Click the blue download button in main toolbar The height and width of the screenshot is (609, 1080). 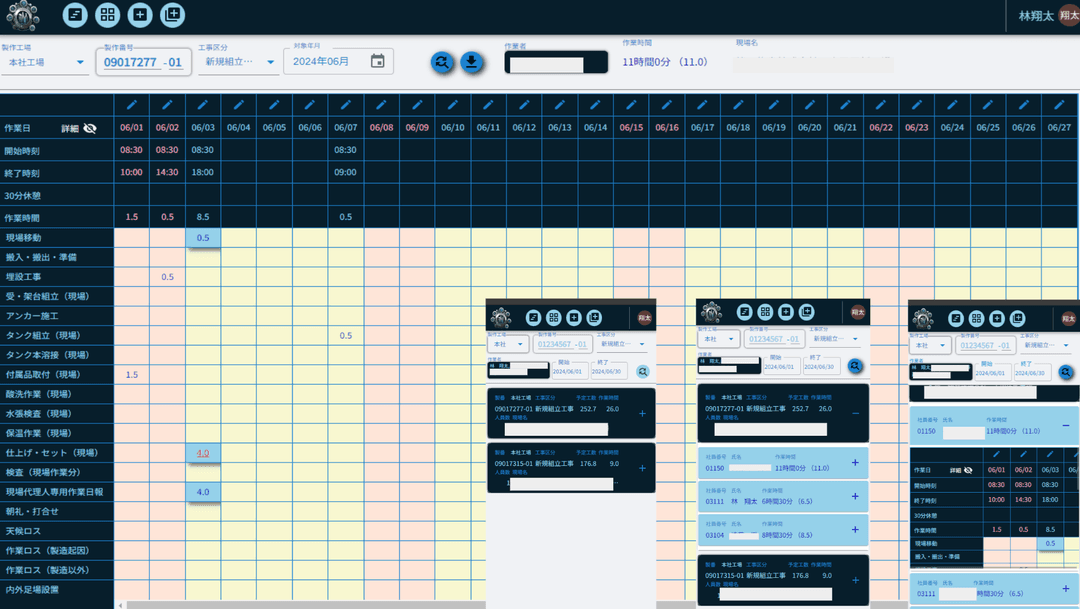pos(471,62)
